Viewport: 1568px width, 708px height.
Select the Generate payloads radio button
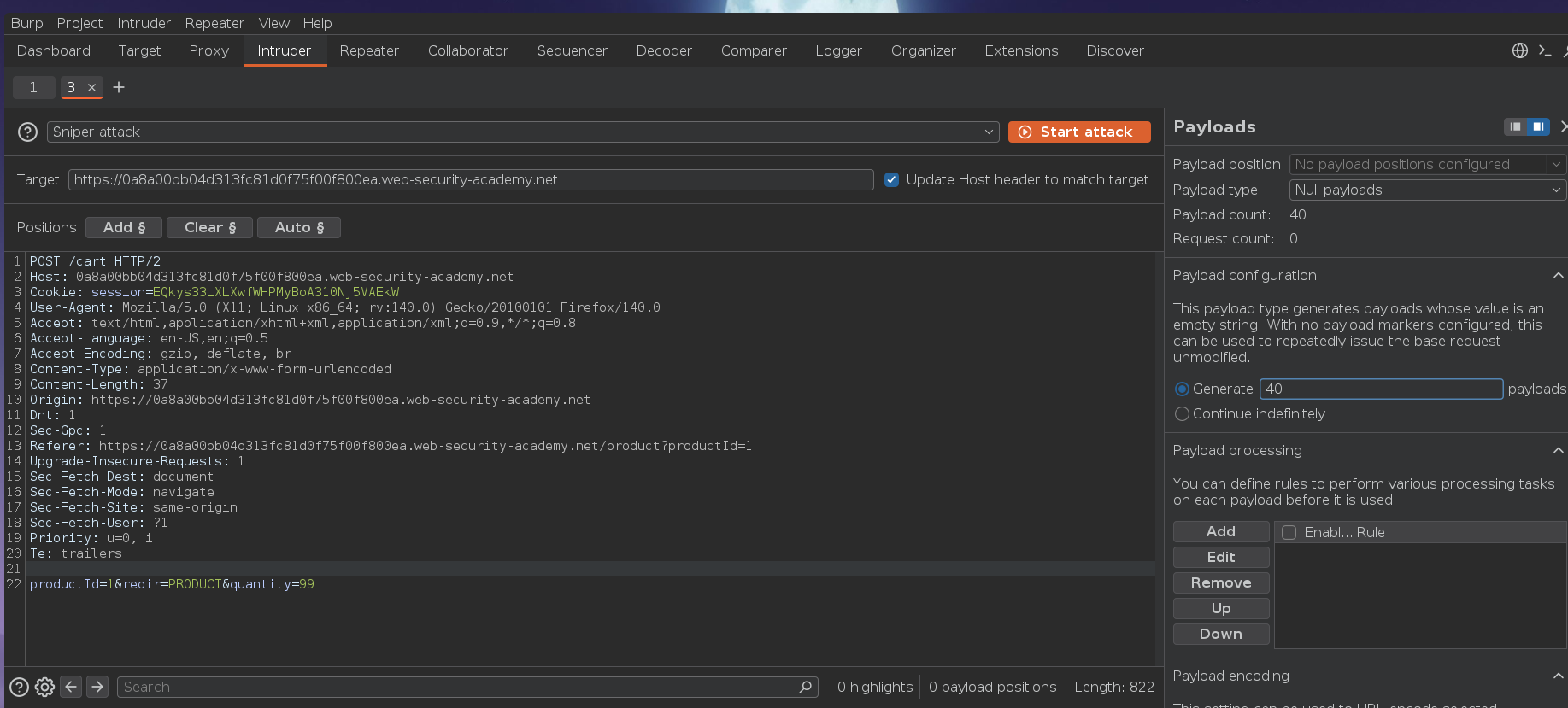(x=1182, y=389)
